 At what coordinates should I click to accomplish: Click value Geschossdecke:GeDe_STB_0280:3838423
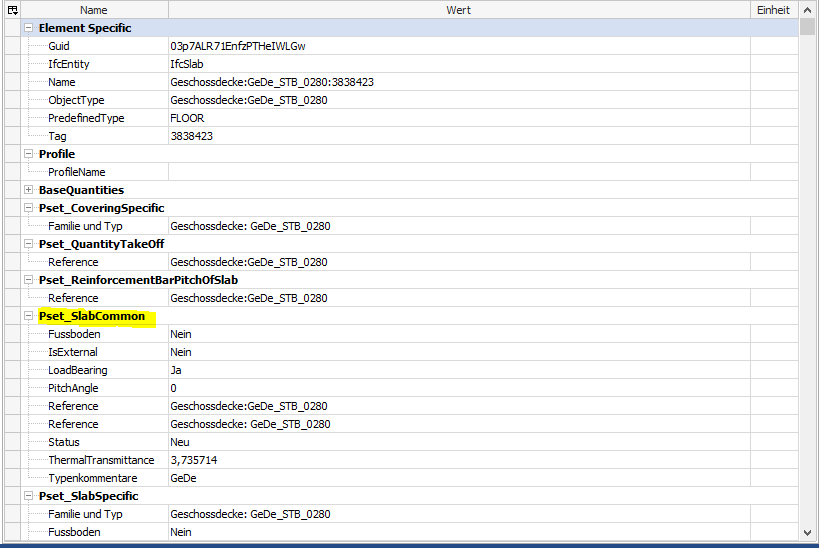click(272, 82)
